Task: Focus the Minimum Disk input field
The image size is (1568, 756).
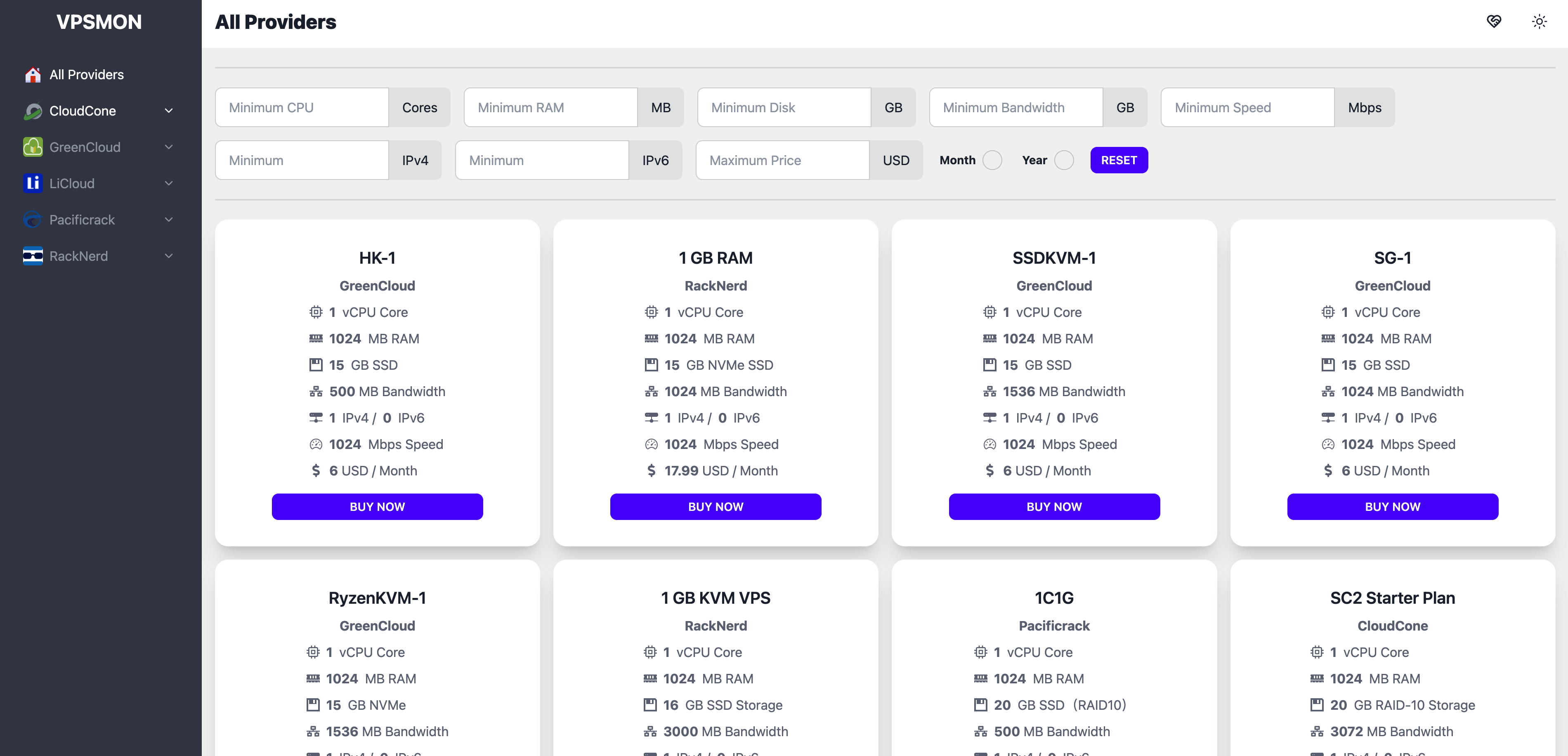Action: coord(784,108)
